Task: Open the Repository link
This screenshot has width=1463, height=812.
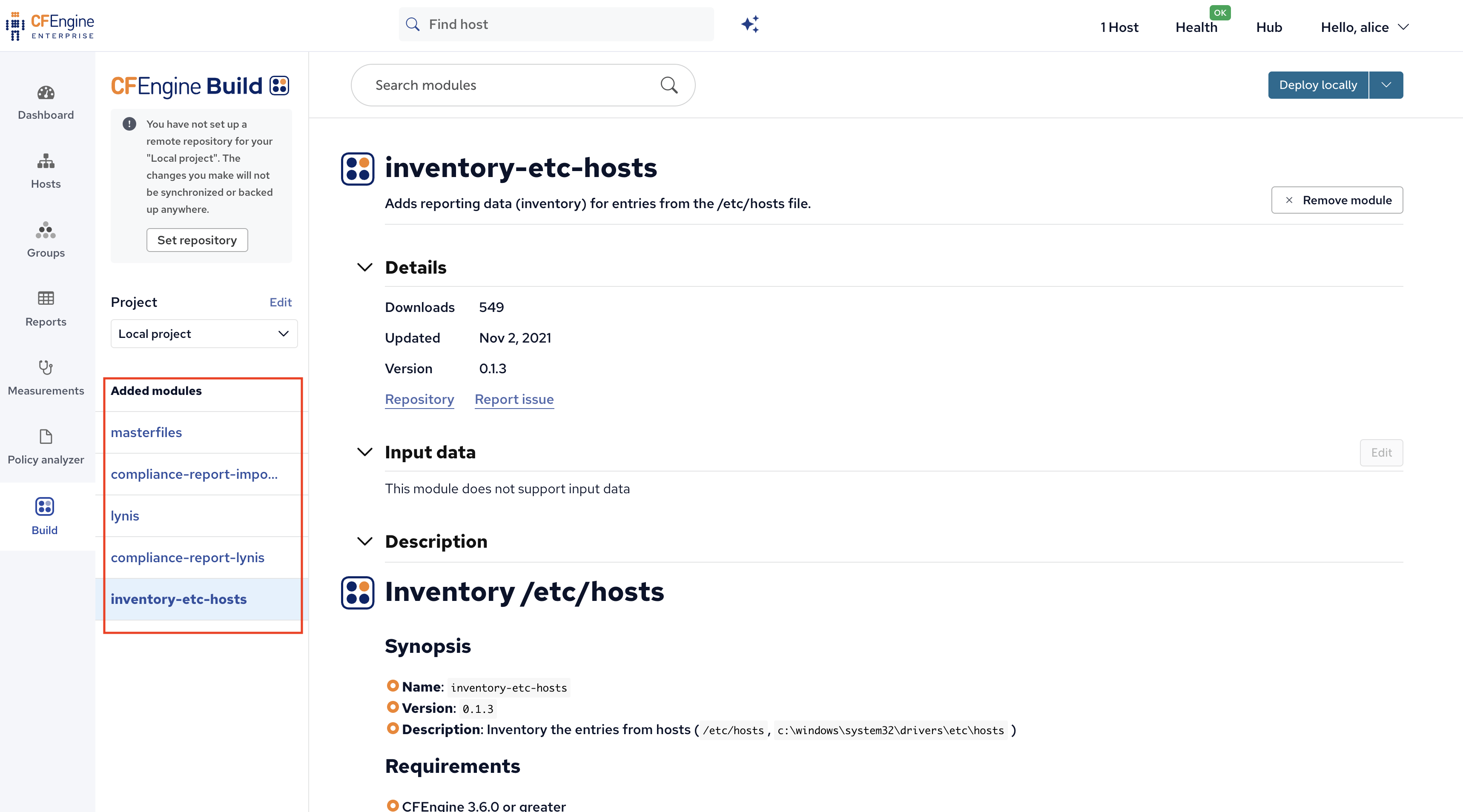Action: pyautogui.click(x=420, y=399)
